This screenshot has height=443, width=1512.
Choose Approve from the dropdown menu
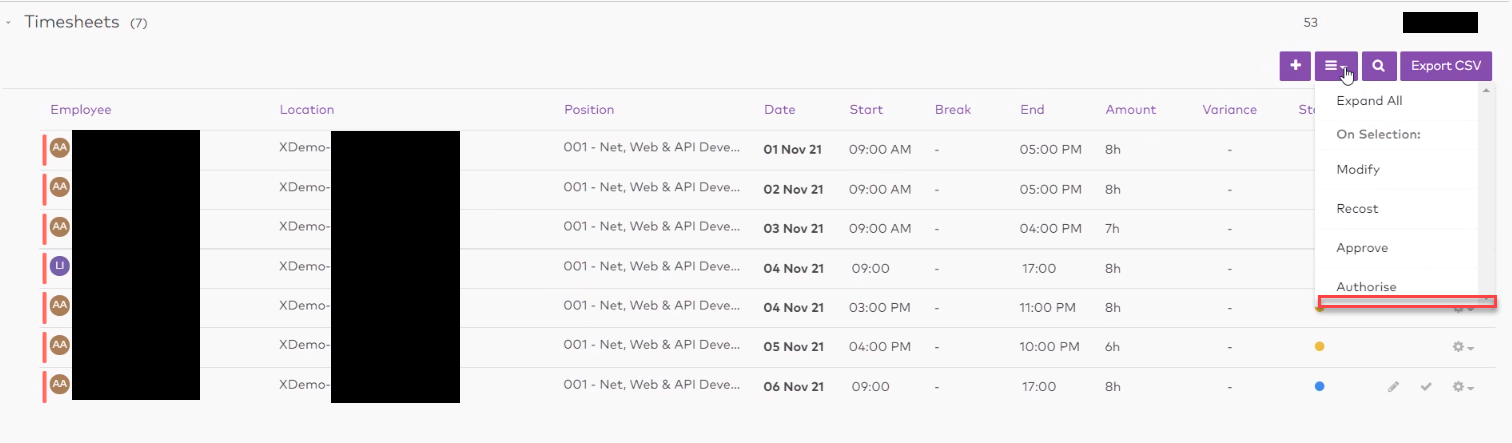tap(1362, 248)
